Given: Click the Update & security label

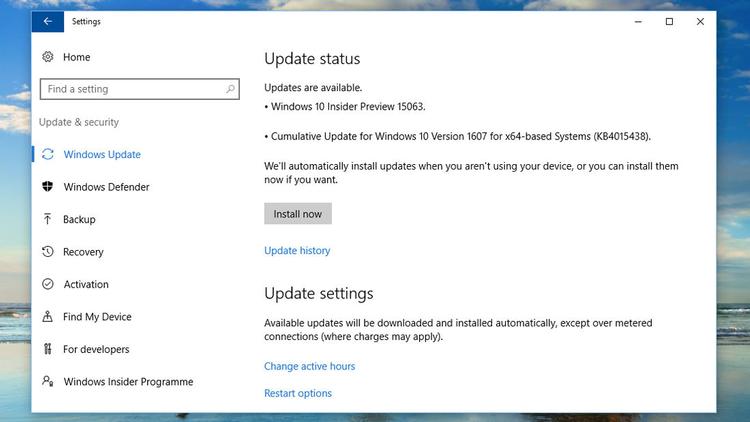Looking at the screenshot, I should pos(79,122).
